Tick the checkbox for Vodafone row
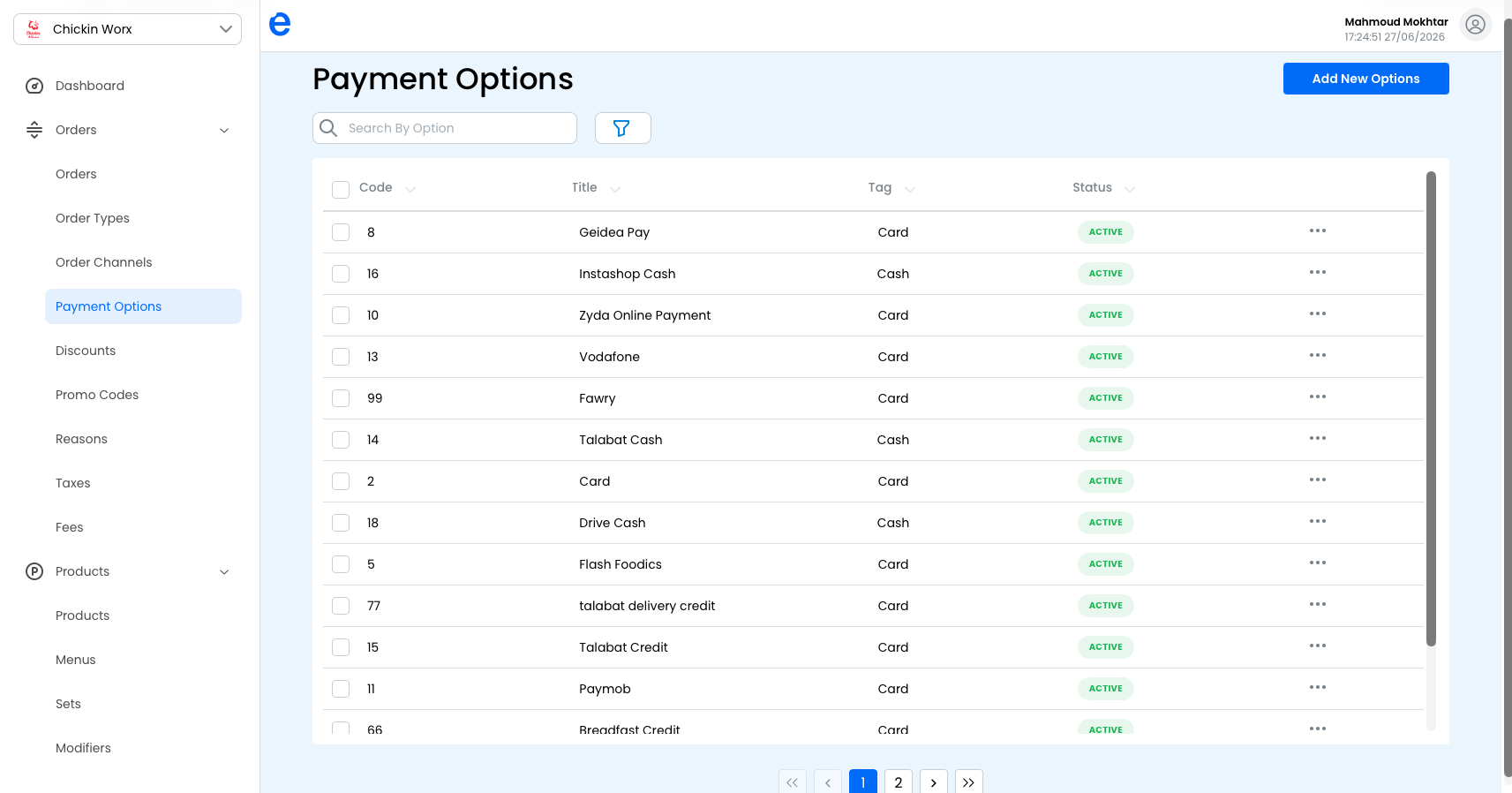 341,357
